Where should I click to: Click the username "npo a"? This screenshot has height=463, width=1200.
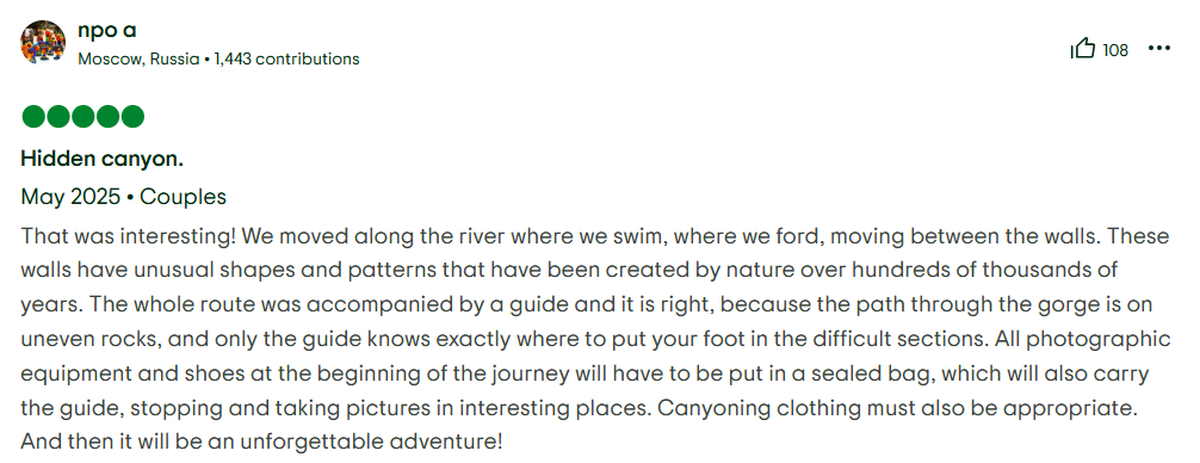pyautogui.click(x=107, y=31)
